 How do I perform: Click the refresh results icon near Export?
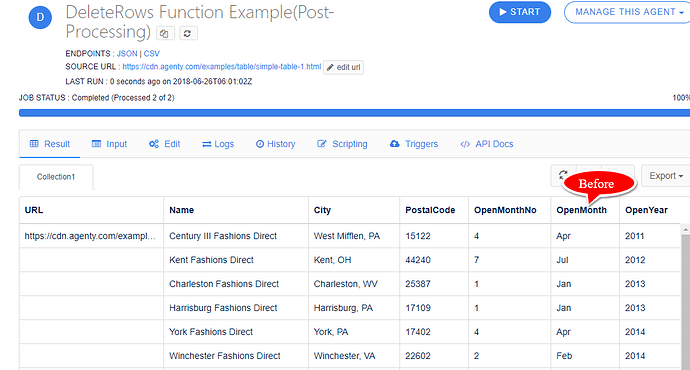pyautogui.click(x=563, y=175)
